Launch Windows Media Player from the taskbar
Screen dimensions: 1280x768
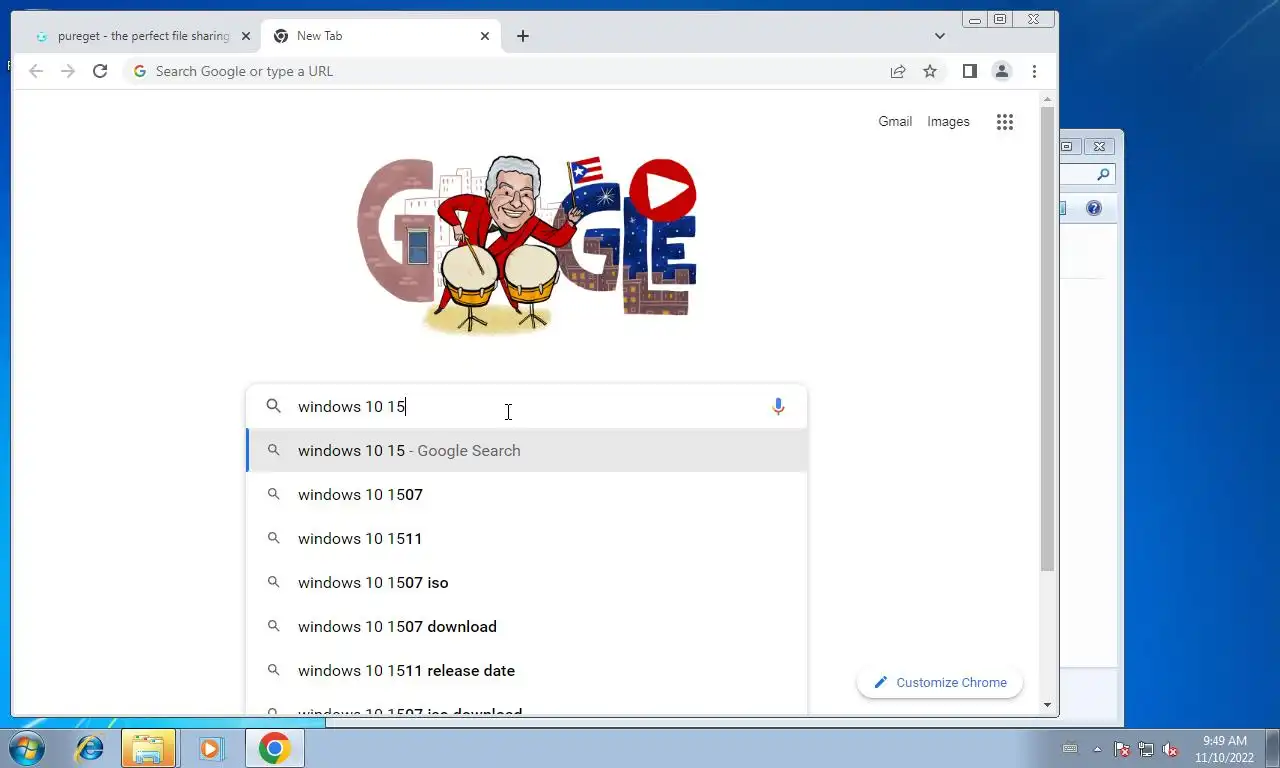(x=210, y=748)
